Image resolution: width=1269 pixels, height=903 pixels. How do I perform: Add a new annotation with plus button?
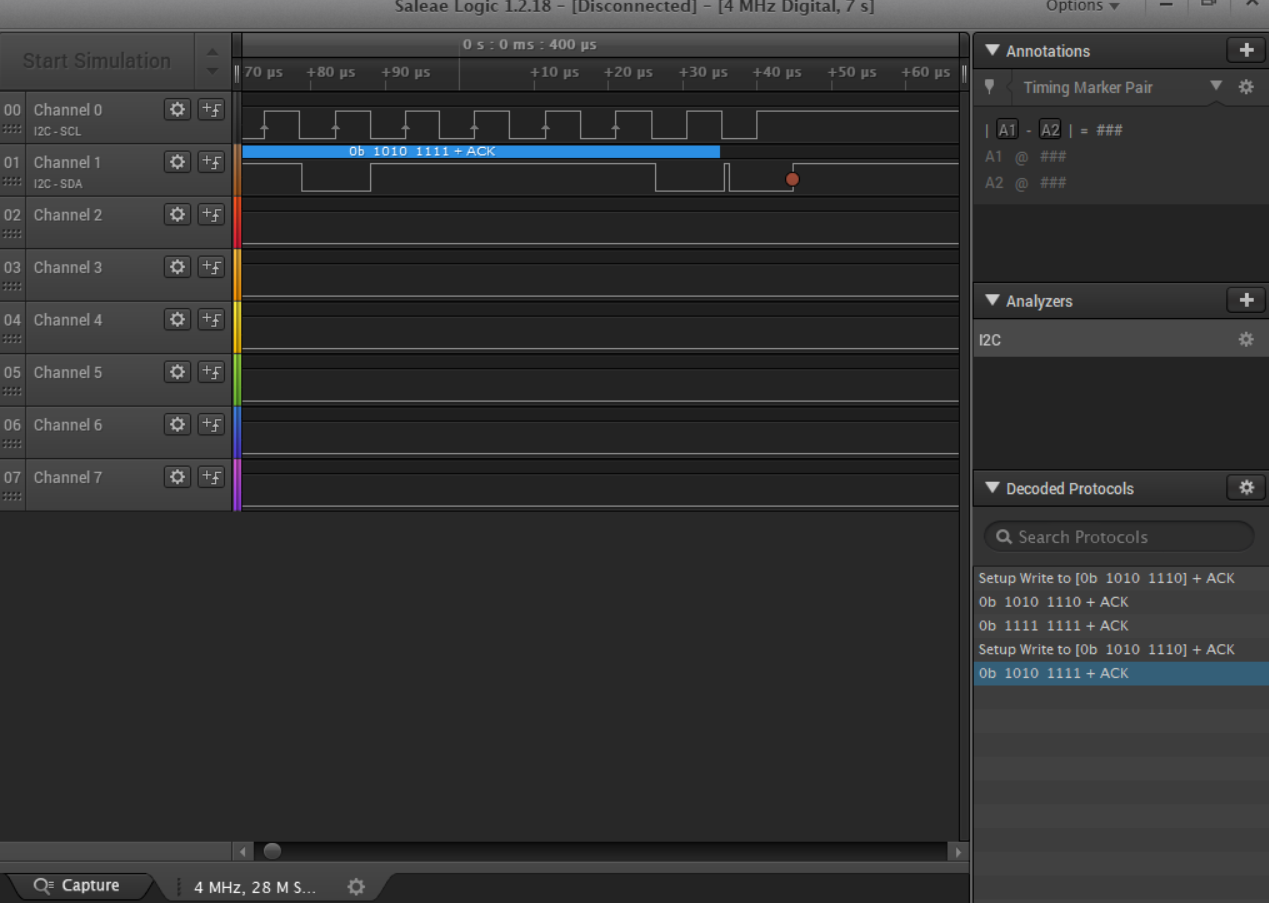point(1246,50)
